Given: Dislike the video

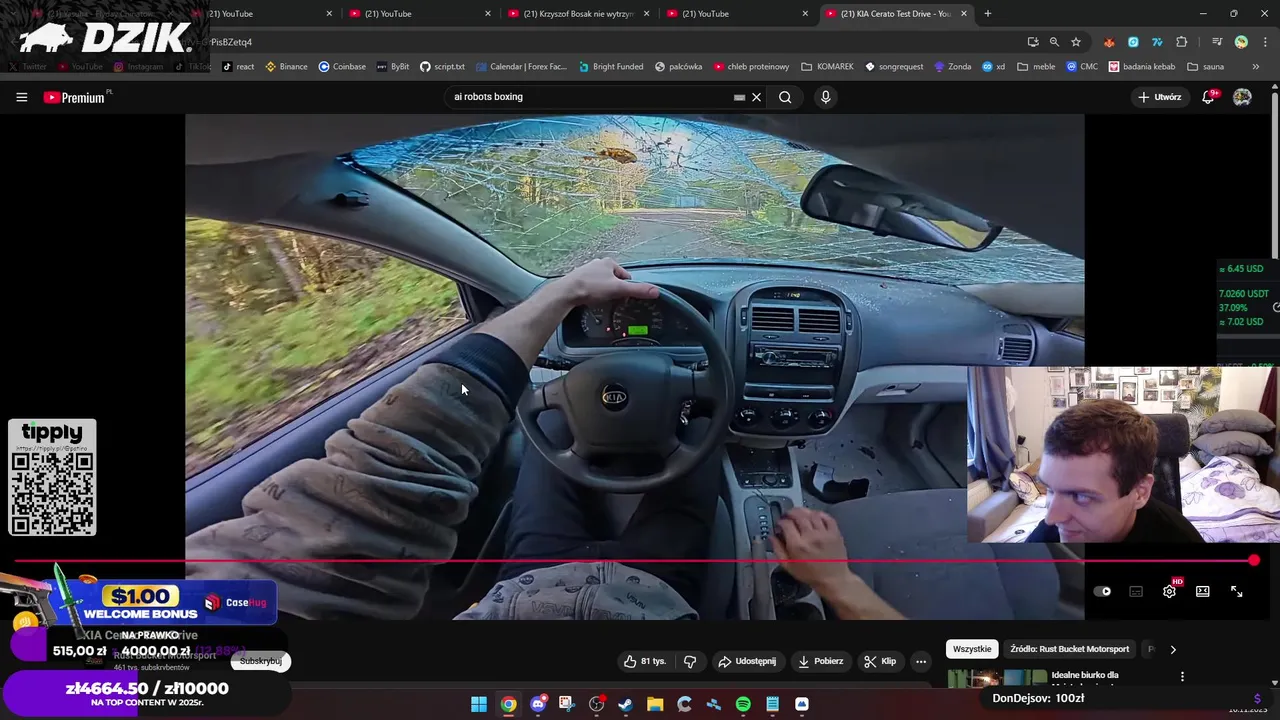Looking at the screenshot, I should point(690,661).
